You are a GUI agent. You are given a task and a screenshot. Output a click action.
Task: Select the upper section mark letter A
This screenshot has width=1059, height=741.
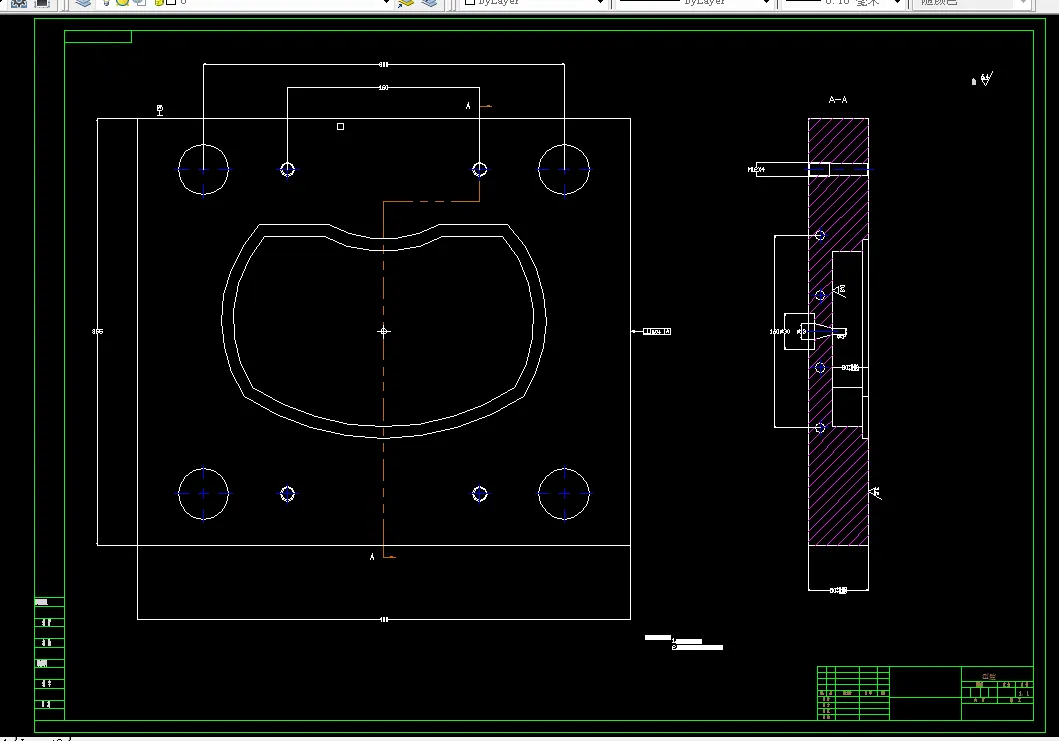468,105
